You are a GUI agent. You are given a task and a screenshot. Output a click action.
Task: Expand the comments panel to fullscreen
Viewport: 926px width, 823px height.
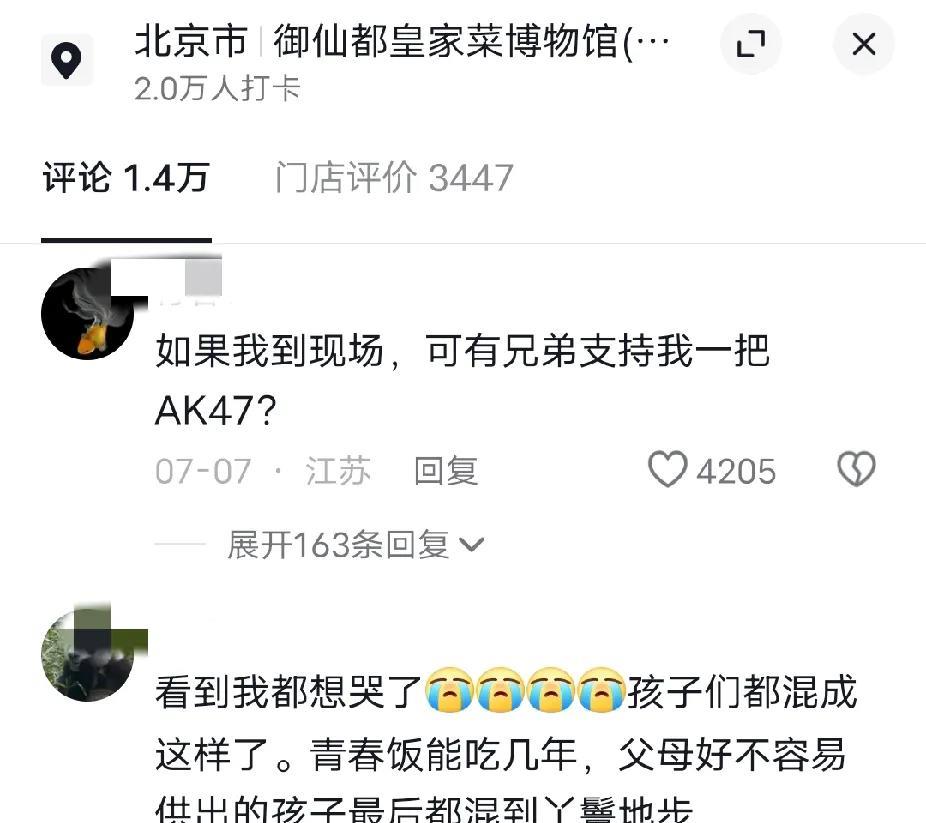pos(751,44)
